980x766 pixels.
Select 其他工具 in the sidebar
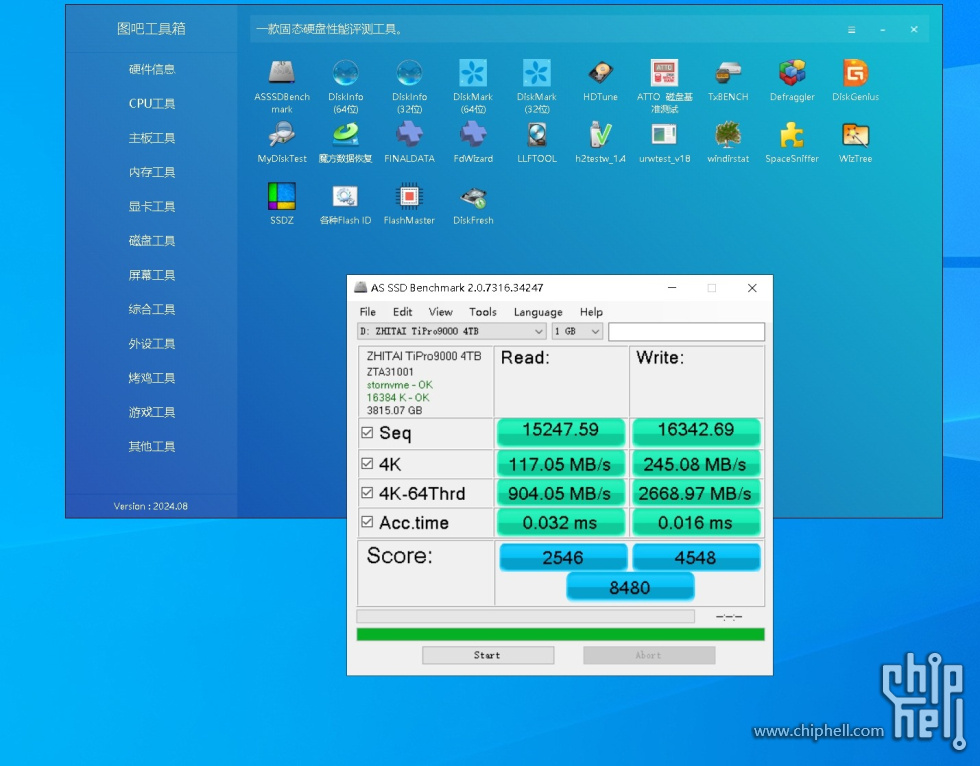point(152,446)
